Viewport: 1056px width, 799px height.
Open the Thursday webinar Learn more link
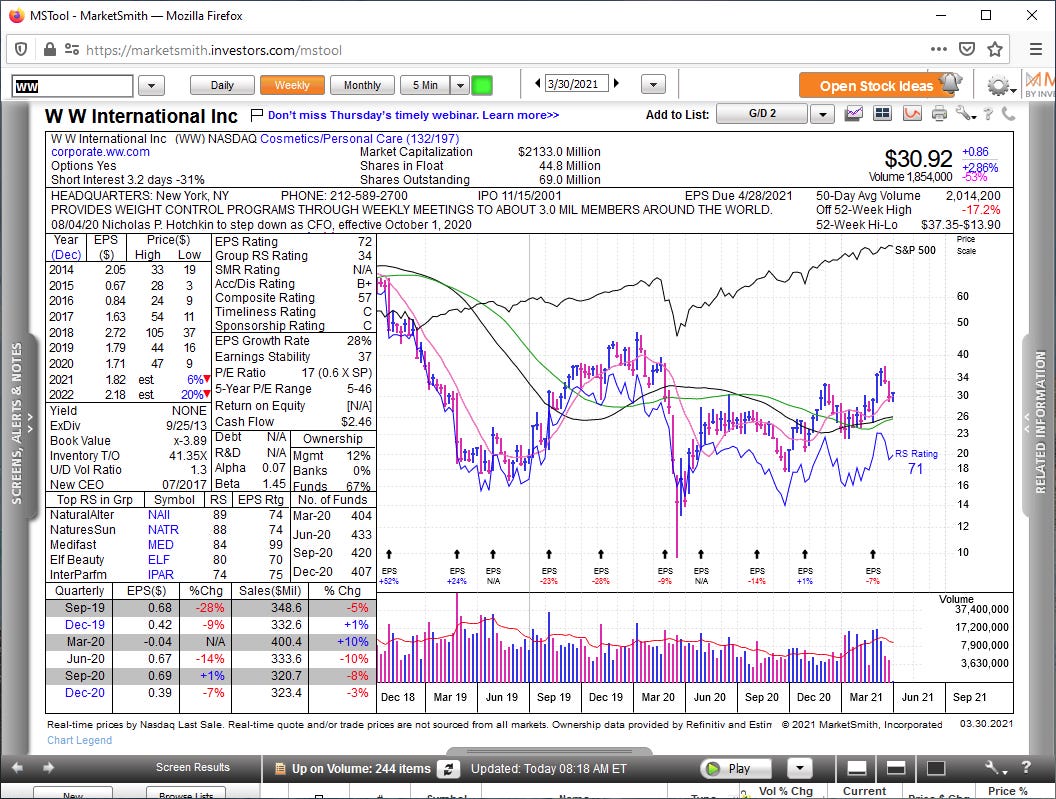coord(414,115)
